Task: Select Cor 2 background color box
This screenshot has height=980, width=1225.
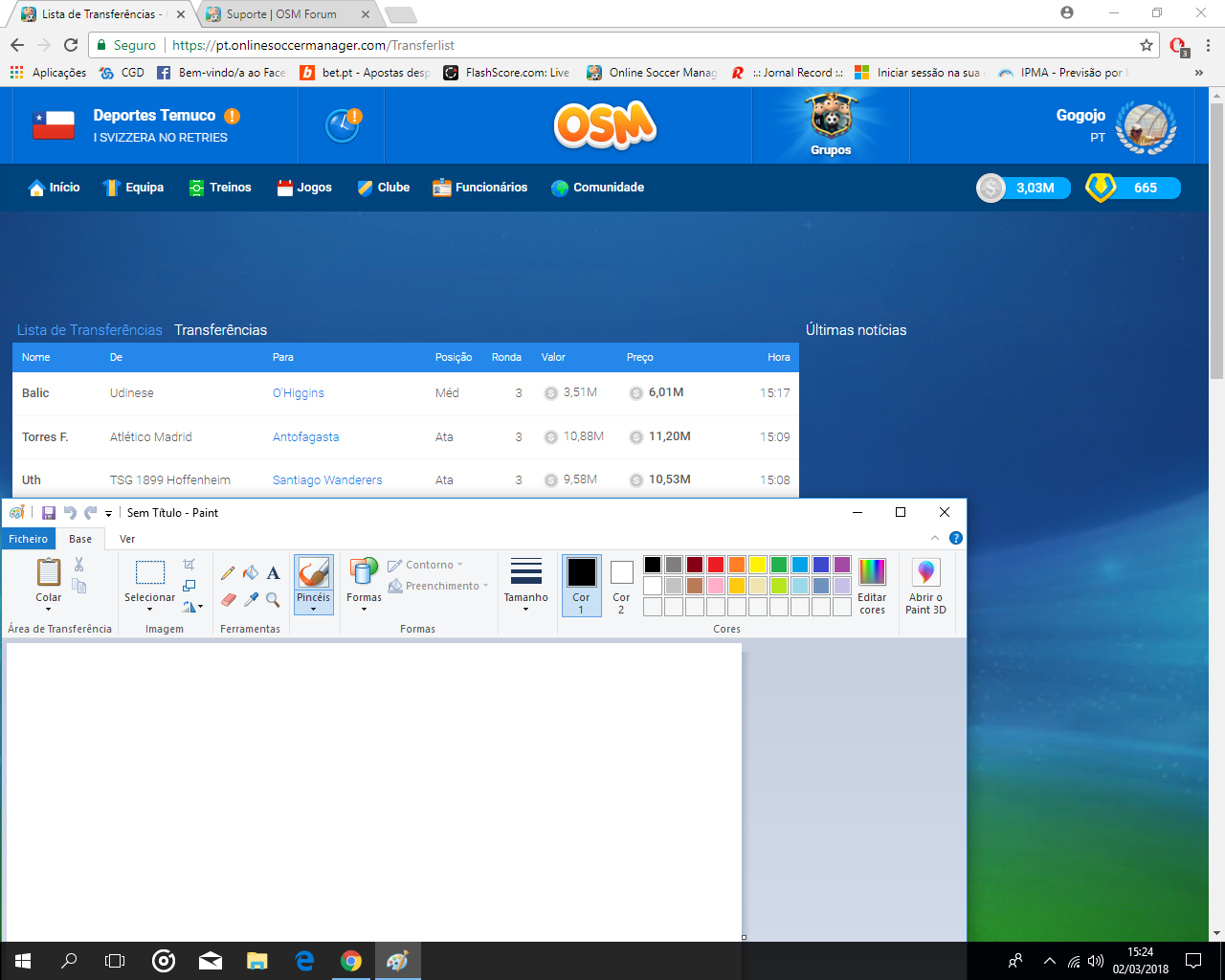Action: click(621, 586)
